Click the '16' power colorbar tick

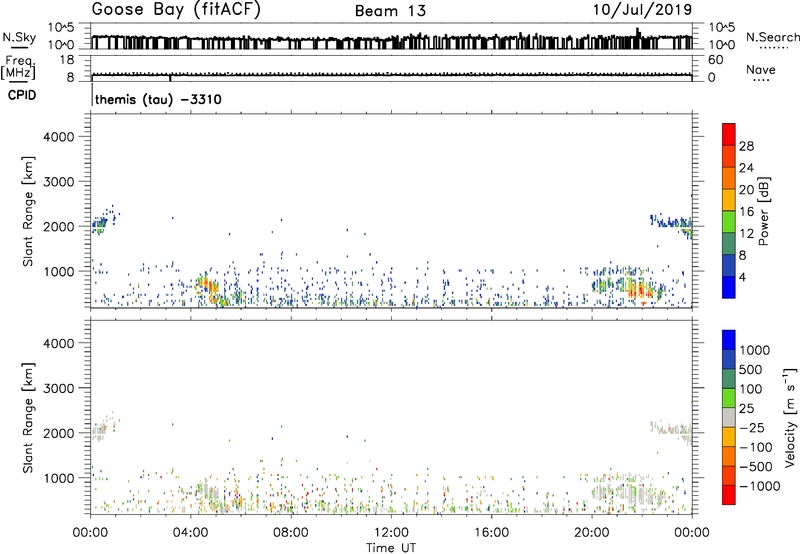746,212
